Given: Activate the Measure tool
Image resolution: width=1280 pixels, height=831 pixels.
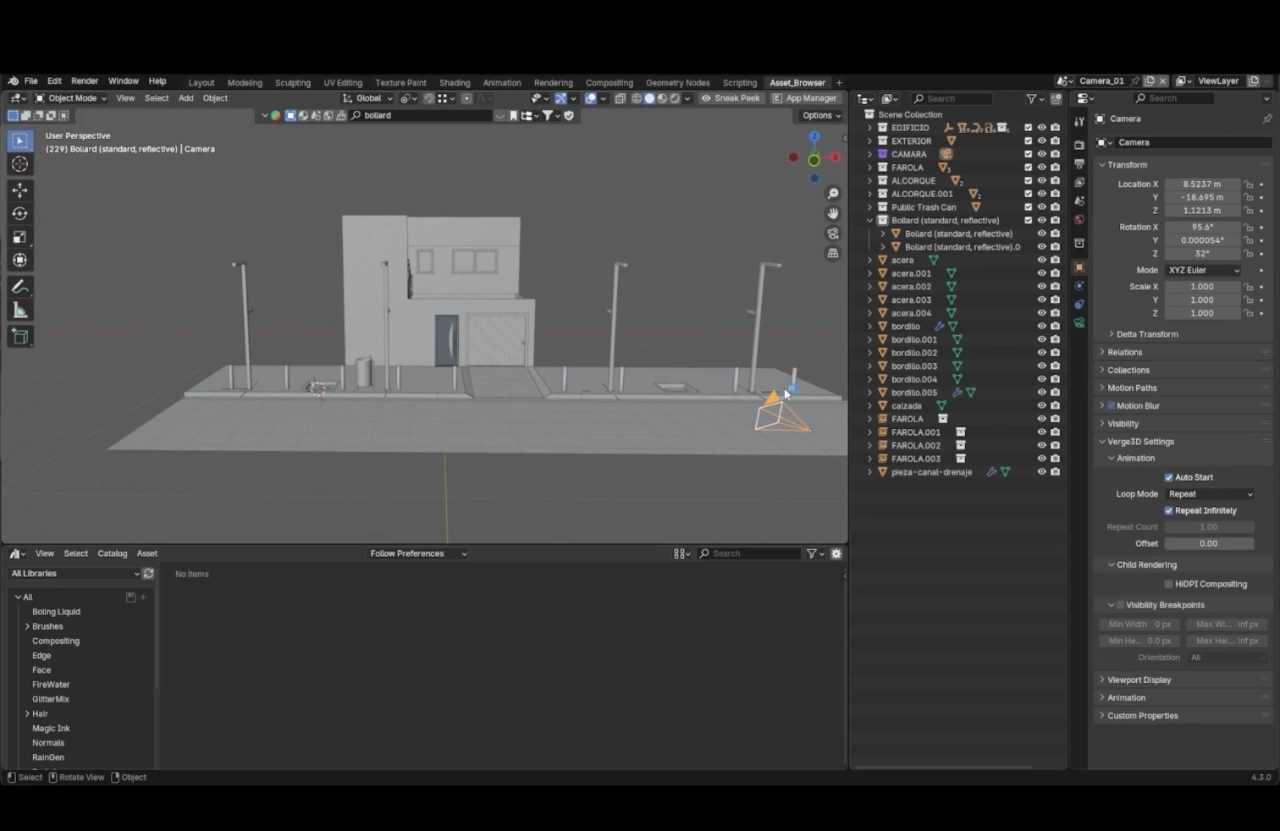Looking at the screenshot, I should click(20, 311).
